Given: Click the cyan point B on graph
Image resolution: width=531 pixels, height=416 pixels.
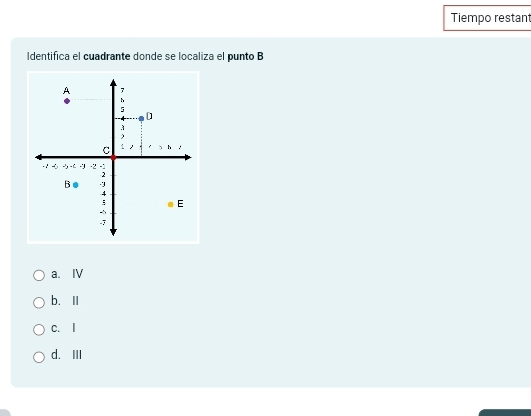Looking at the screenshot, I should tap(76, 185).
